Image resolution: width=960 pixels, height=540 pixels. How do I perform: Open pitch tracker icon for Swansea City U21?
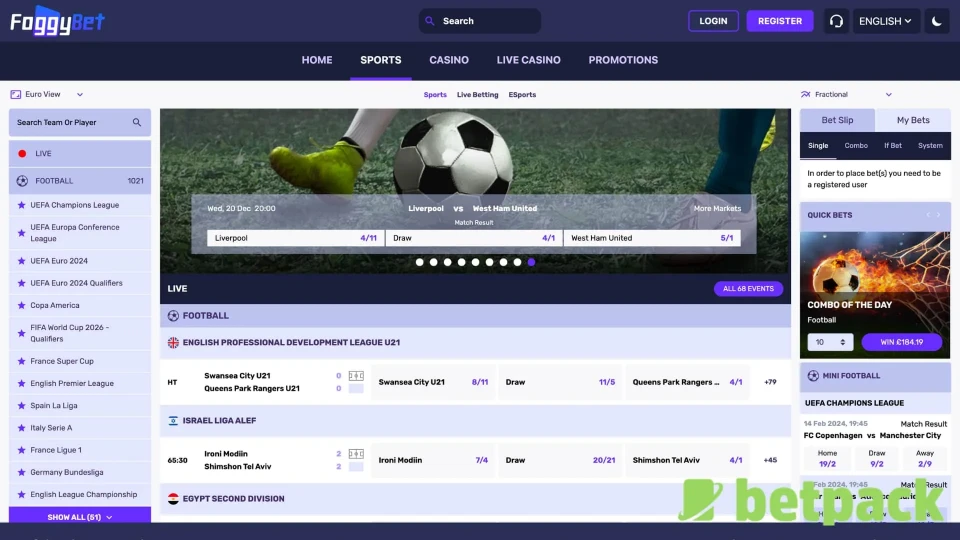tap(356, 375)
